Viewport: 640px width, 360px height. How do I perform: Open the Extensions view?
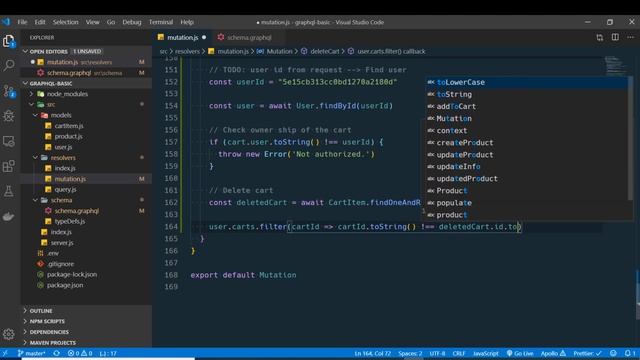[x=9, y=166]
